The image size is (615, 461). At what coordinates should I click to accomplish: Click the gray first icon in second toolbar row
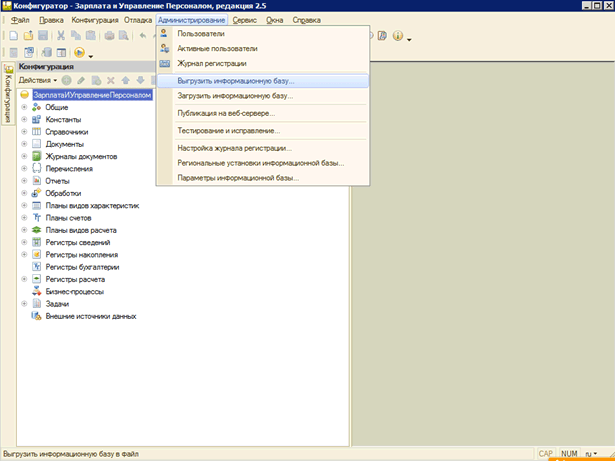point(13,52)
